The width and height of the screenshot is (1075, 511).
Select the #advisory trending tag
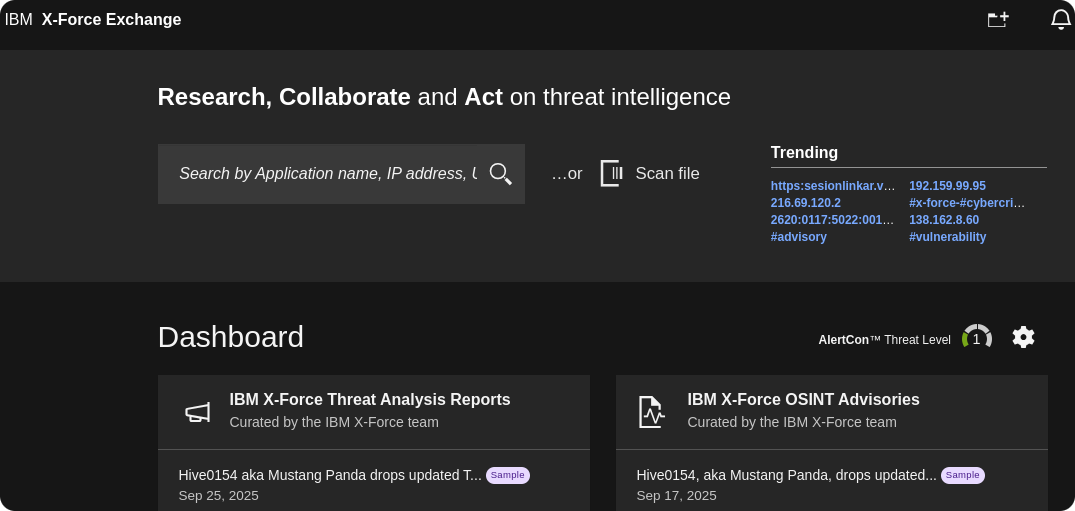[798, 237]
